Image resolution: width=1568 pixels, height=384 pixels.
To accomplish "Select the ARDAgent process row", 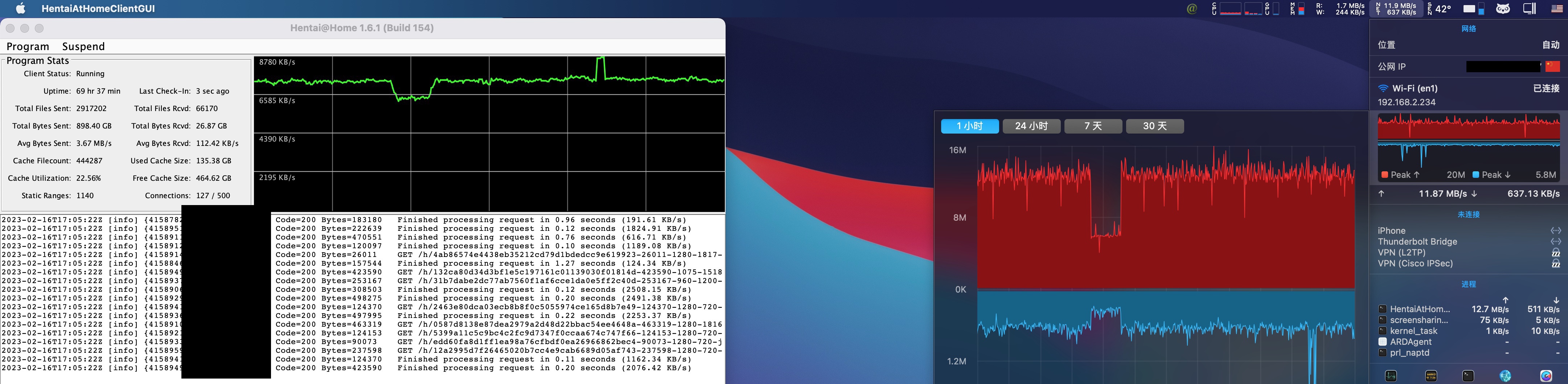I will click(1468, 342).
